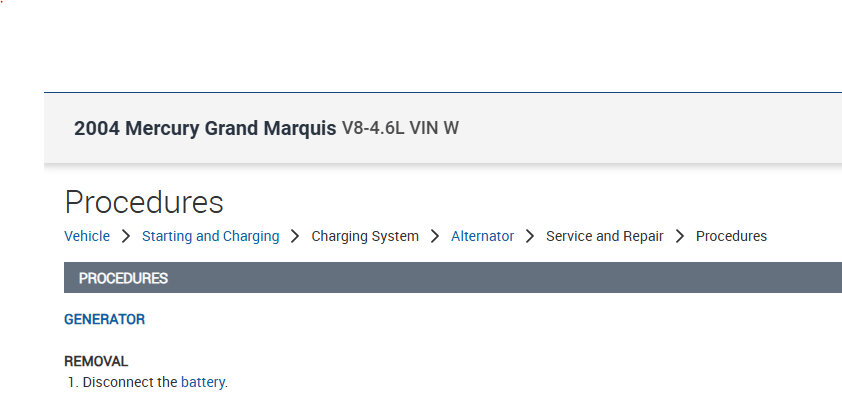Select Charging System in the breadcrumb
The width and height of the screenshot is (842, 411).
point(365,237)
